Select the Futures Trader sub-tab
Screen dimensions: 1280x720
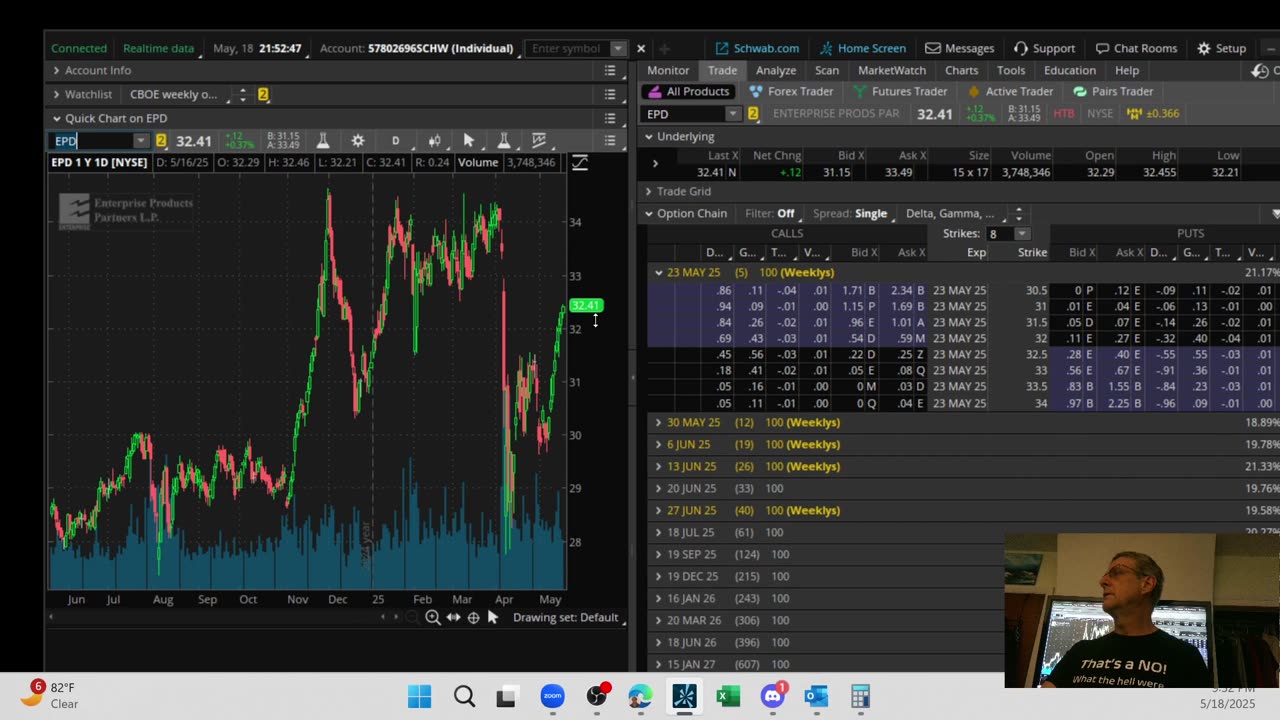[x=908, y=91]
